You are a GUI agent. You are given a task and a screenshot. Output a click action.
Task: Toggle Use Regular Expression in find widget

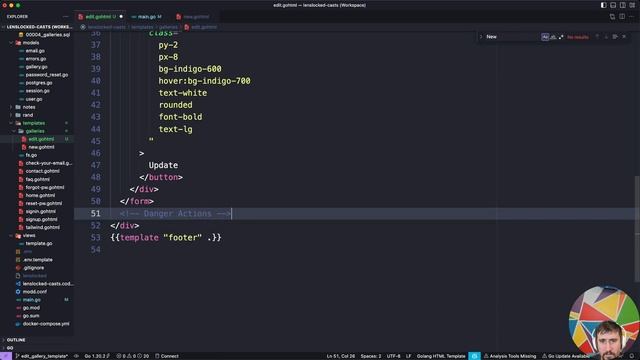click(x=561, y=37)
